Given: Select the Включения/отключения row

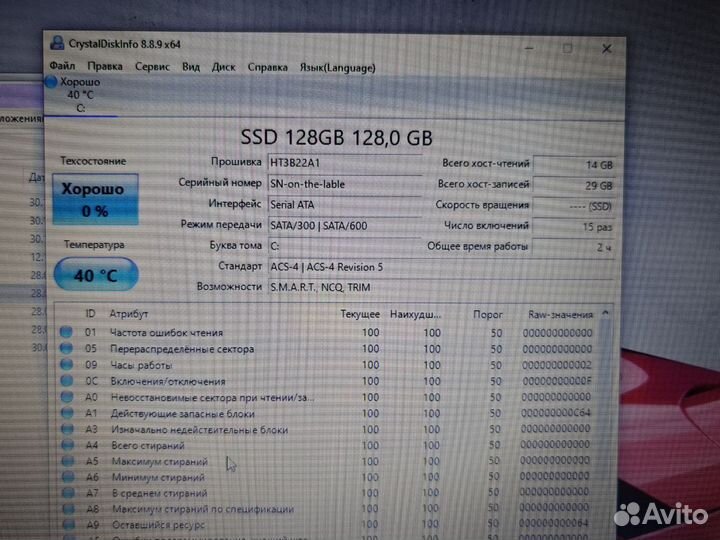Looking at the screenshot, I should click(x=327, y=381).
